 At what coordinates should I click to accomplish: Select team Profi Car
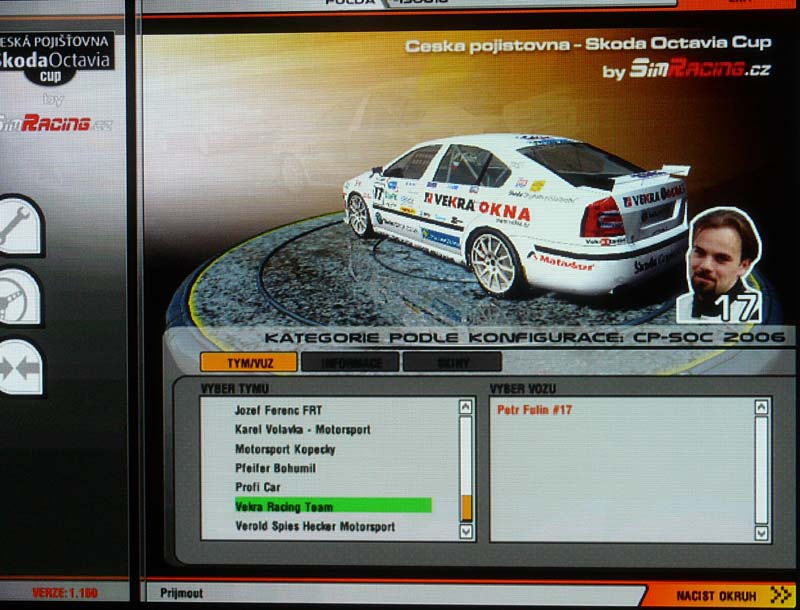(258, 487)
